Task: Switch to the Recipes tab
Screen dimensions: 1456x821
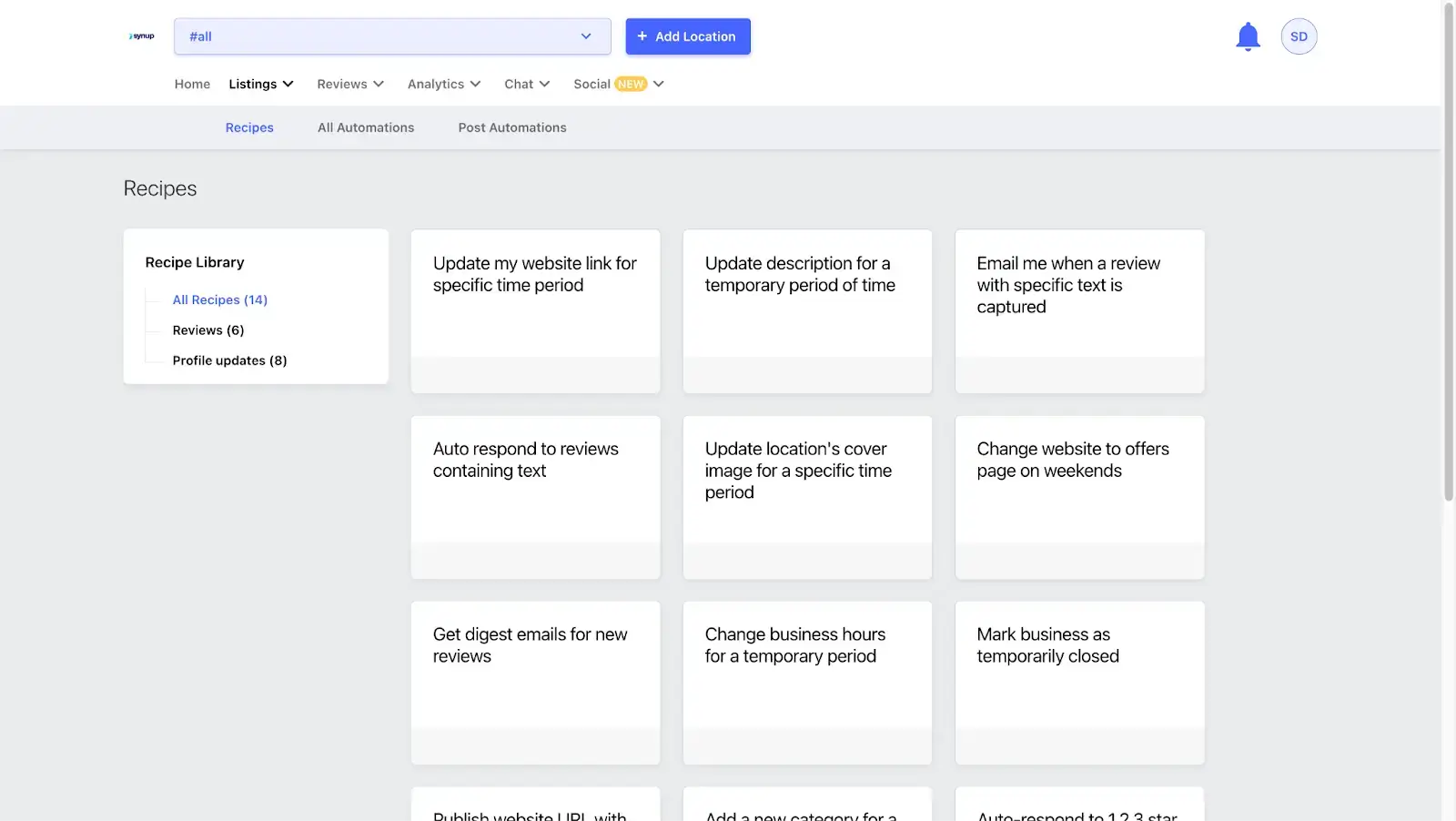Action: tap(249, 127)
